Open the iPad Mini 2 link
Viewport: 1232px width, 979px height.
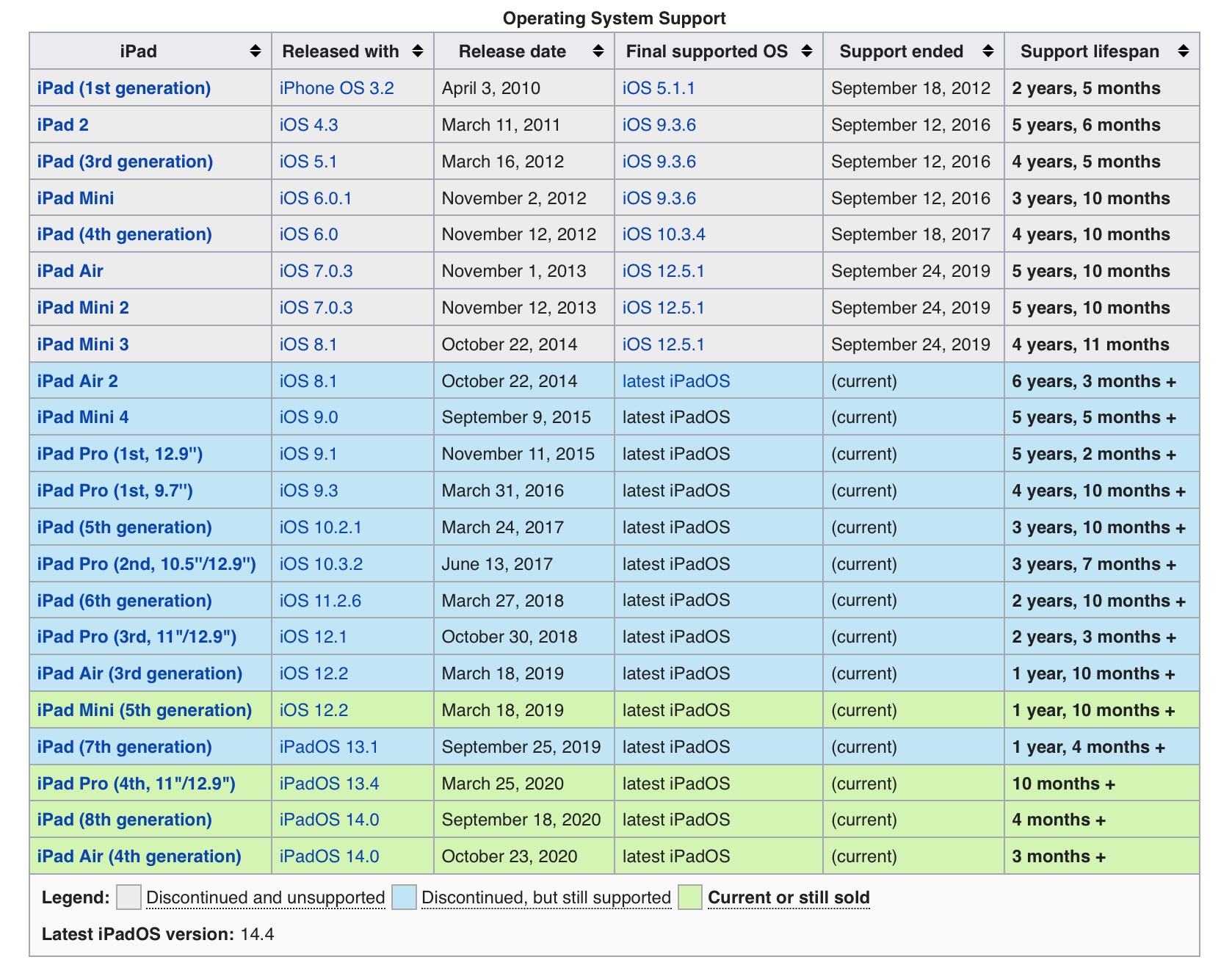(x=83, y=308)
